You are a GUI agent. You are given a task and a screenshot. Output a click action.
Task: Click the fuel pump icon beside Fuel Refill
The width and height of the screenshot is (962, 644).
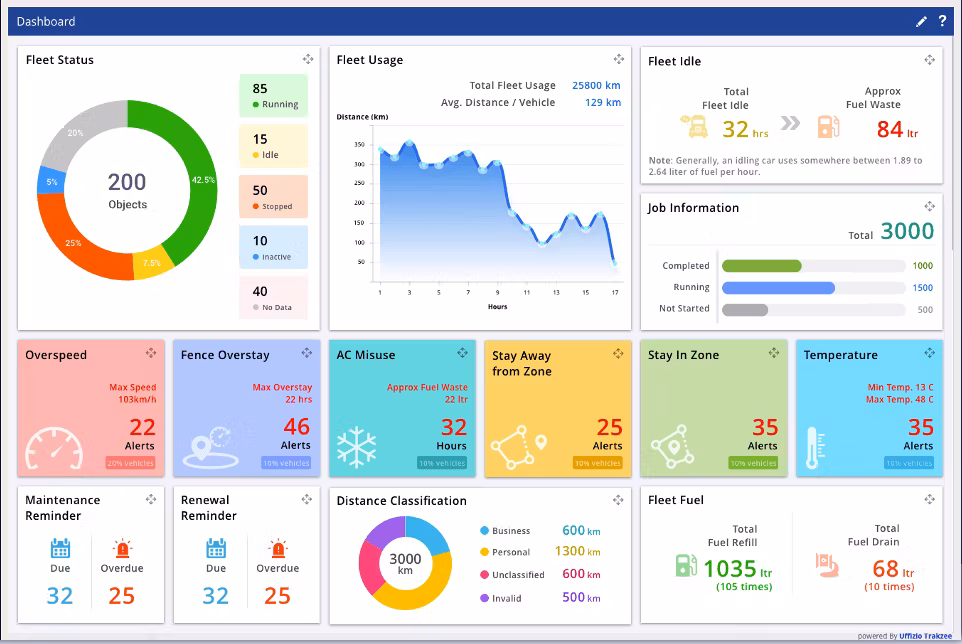coord(686,565)
